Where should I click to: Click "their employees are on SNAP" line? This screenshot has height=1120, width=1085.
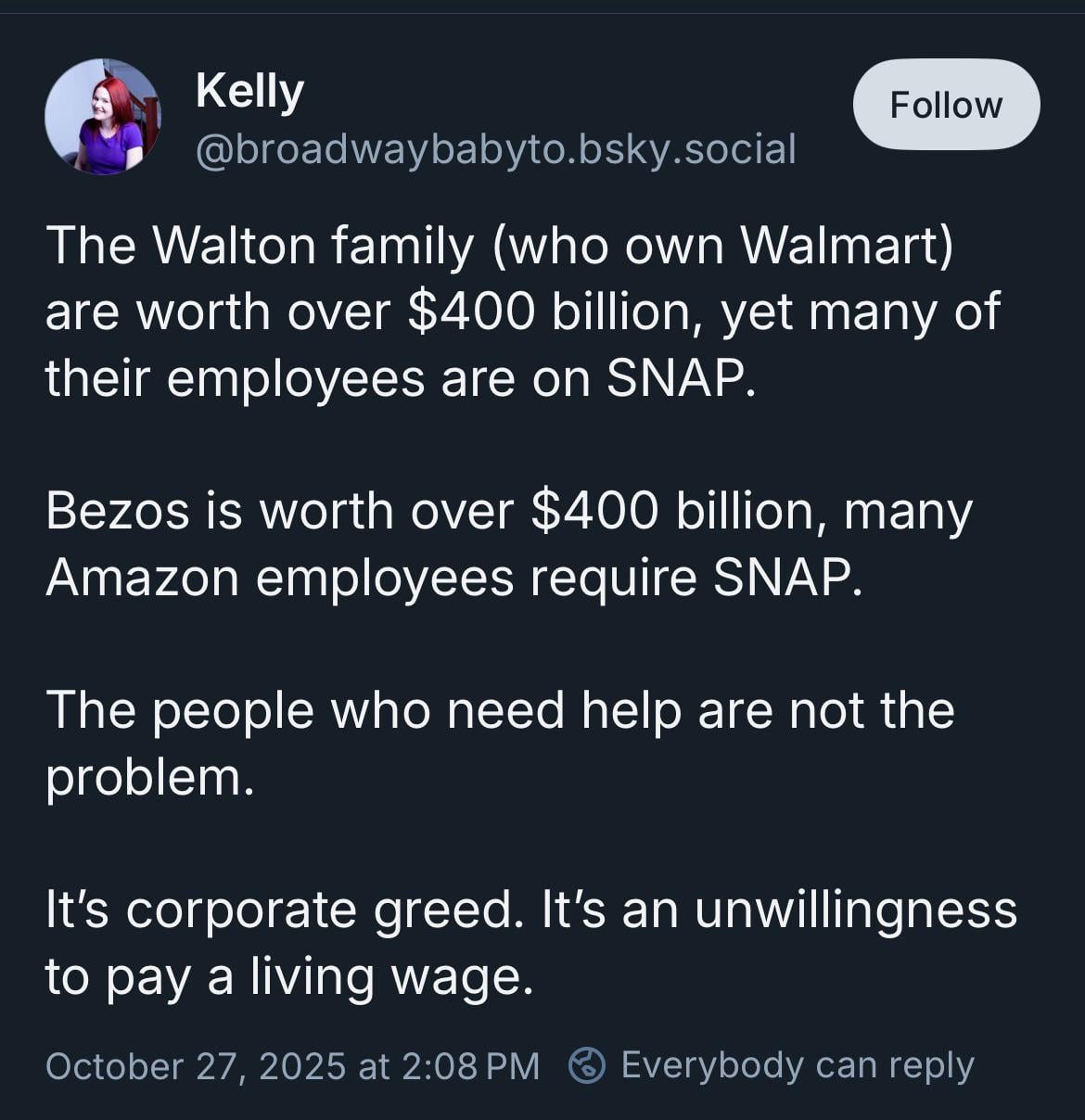click(401, 378)
